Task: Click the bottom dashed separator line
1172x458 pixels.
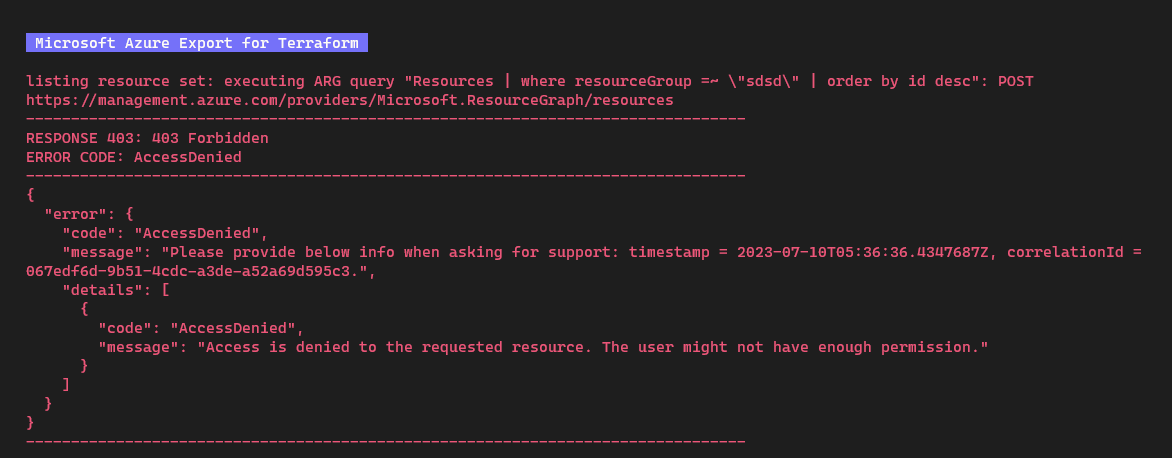Action: 386,442
